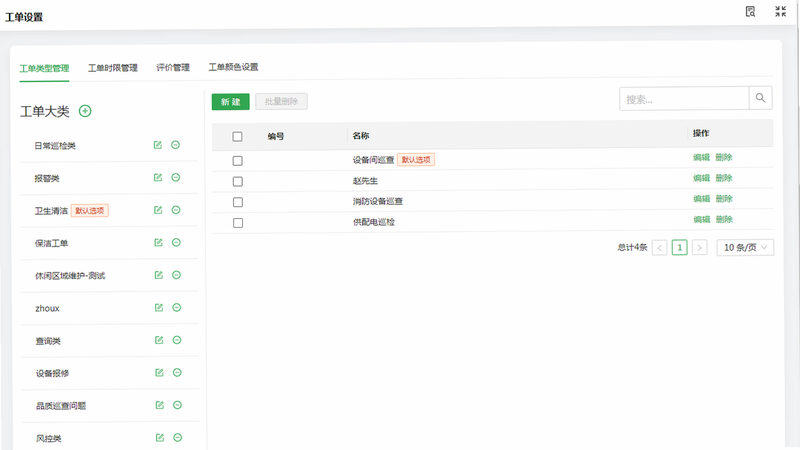Screen dimensions: 800x450
Task: Open the 10 条/页 page size dropdown
Action: [x=745, y=247]
